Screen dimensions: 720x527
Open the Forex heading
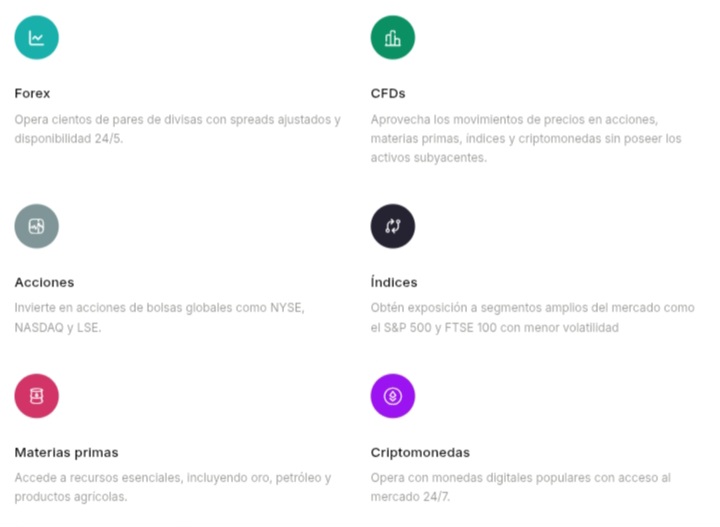[x=32, y=93]
